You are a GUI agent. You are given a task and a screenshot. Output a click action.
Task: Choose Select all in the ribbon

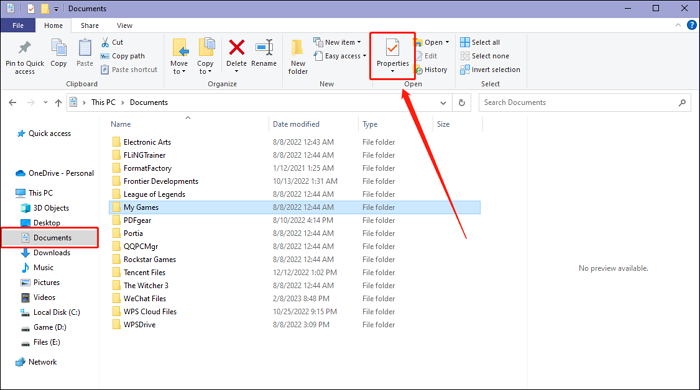[480, 42]
